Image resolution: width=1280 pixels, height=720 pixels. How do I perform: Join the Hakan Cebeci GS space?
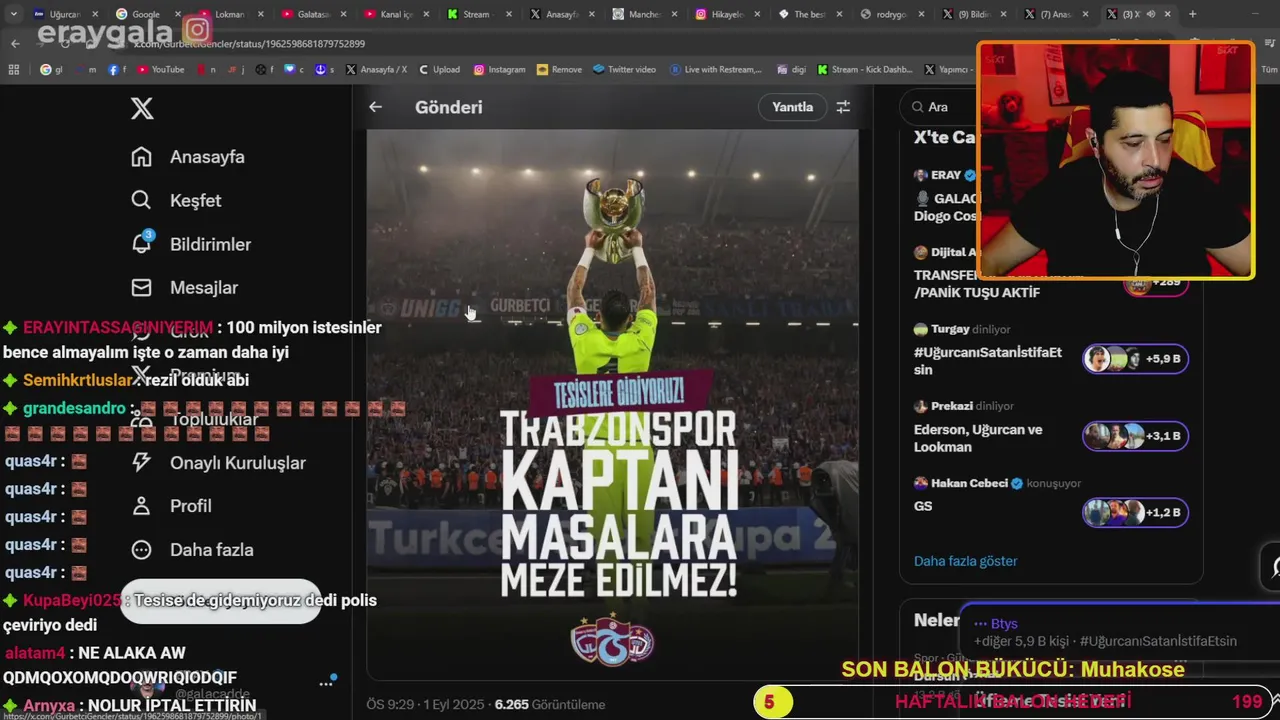(1050, 500)
